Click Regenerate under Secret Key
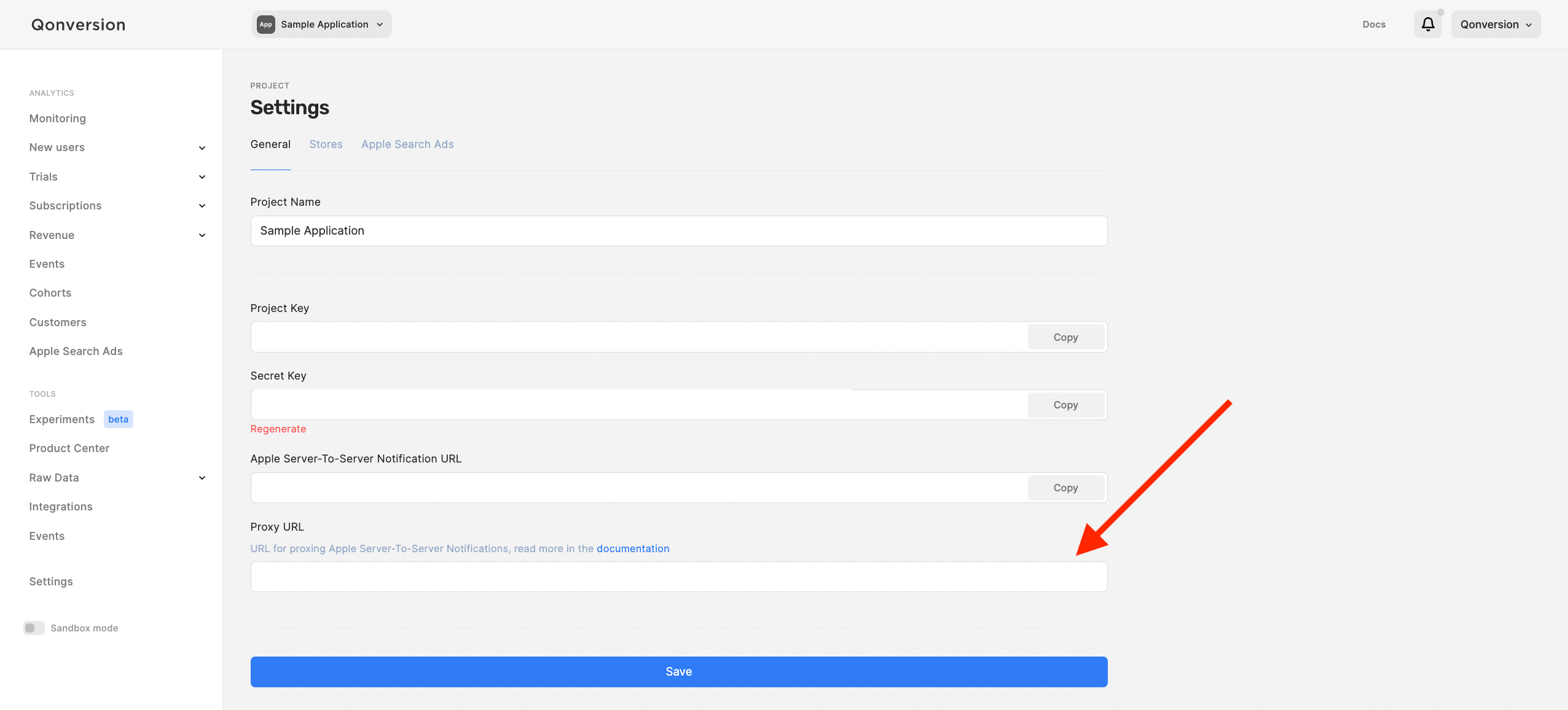 278,429
